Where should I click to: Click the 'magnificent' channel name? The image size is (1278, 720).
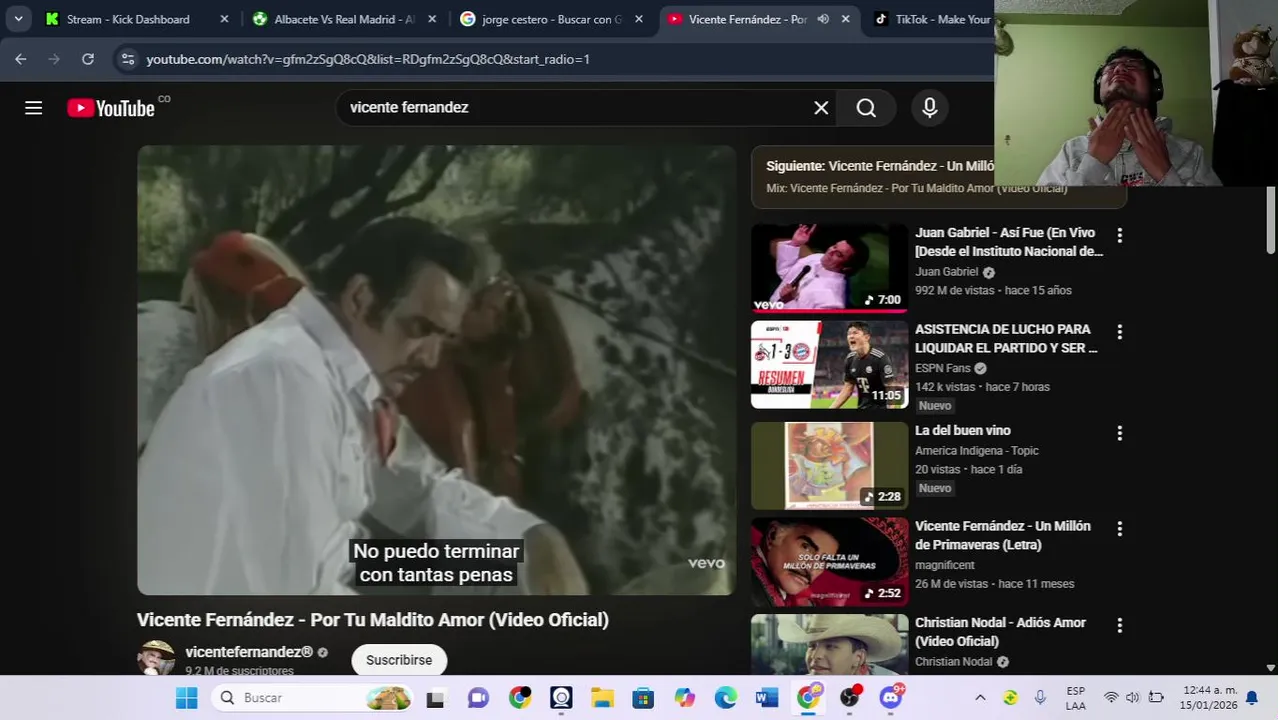(x=945, y=565)
